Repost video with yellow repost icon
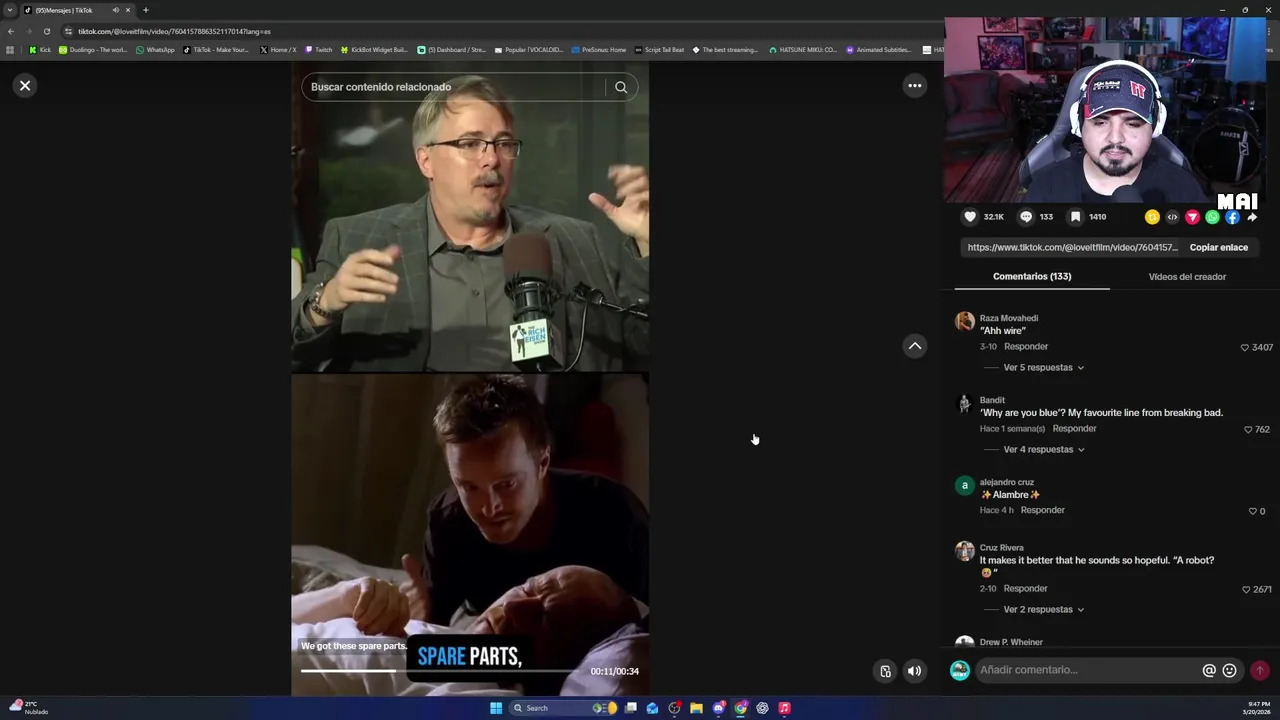Image resolution: width=1280 pixels, height=720 pixels. (x=1152, y=217)
